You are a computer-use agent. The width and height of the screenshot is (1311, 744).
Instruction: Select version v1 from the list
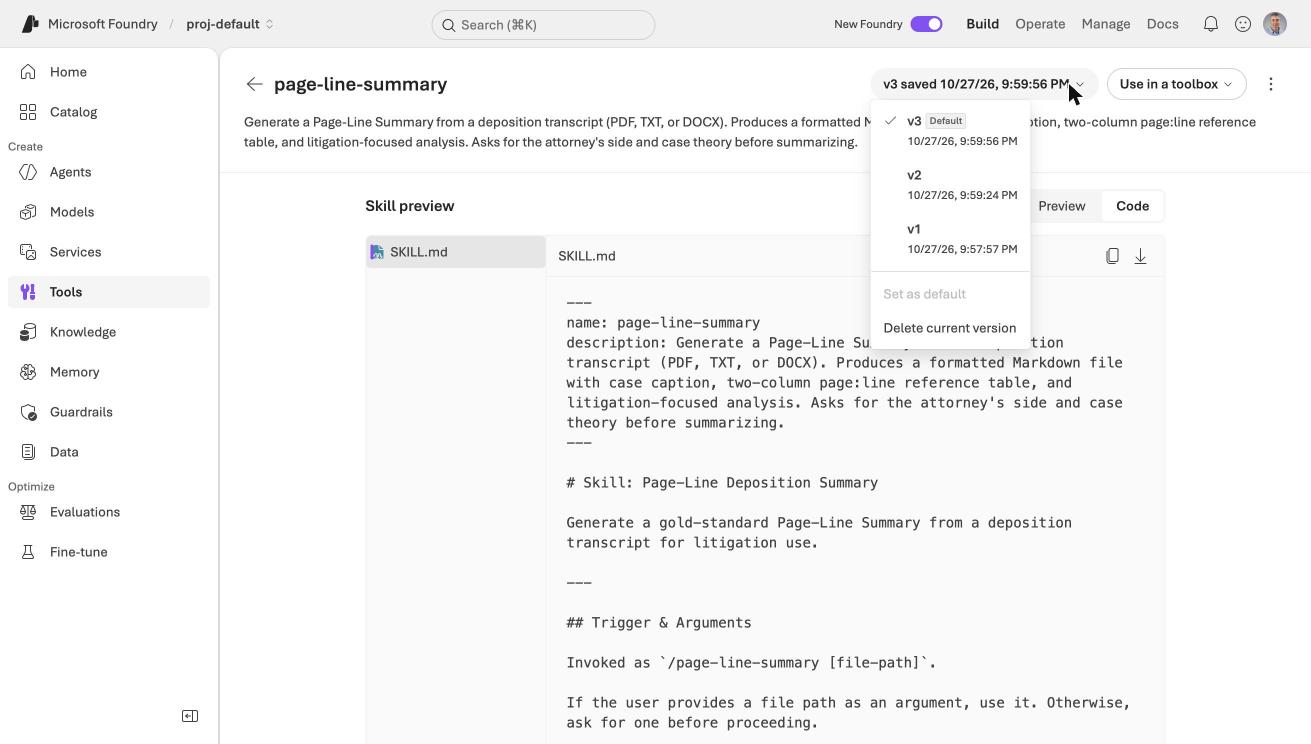point(950,239)
